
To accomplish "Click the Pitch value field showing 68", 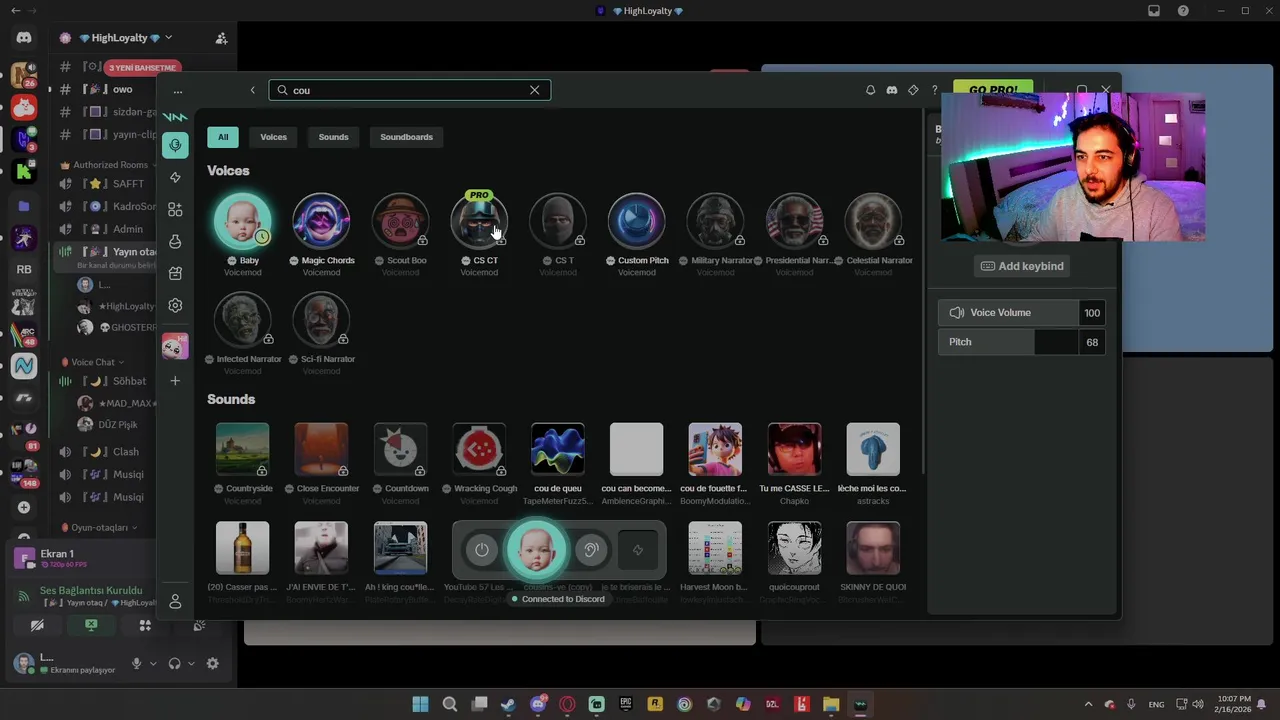I will point(1092,342).
